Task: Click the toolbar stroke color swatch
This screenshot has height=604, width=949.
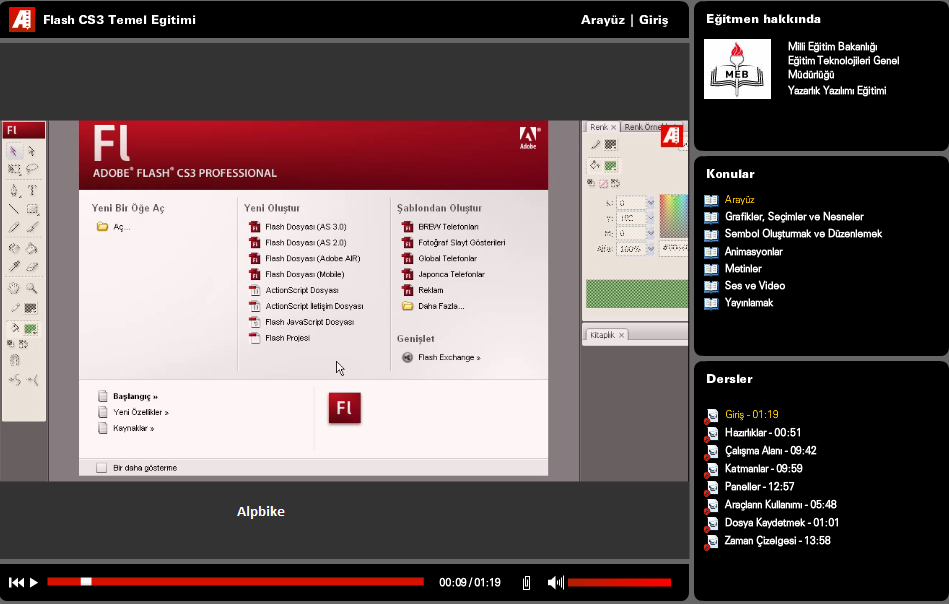Action: pos(31,309)
